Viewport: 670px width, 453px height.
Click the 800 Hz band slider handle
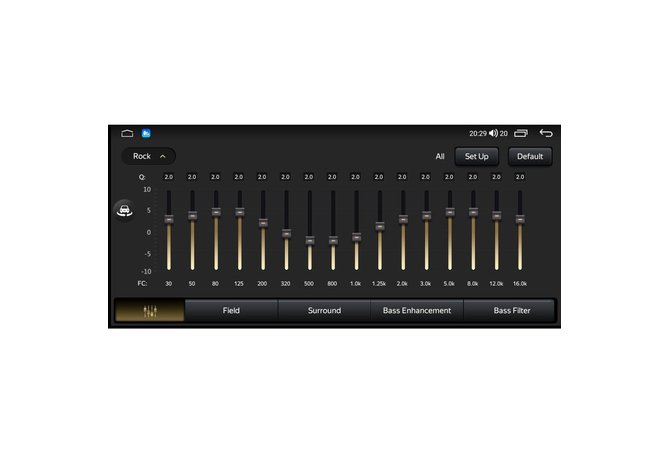pyautogui.click(x=333, y=240)
